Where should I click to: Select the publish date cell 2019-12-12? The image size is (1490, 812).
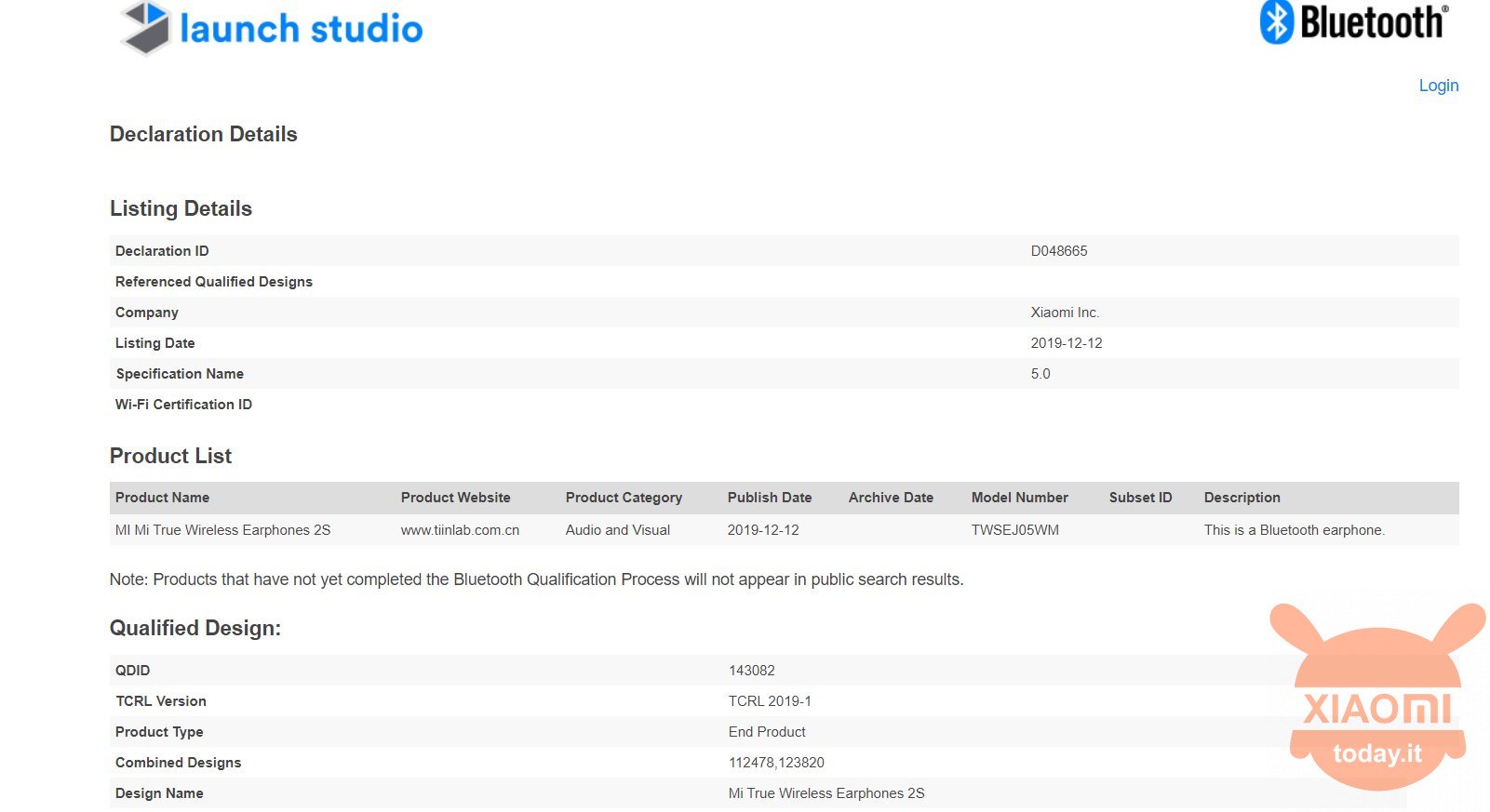click(763, 530)
